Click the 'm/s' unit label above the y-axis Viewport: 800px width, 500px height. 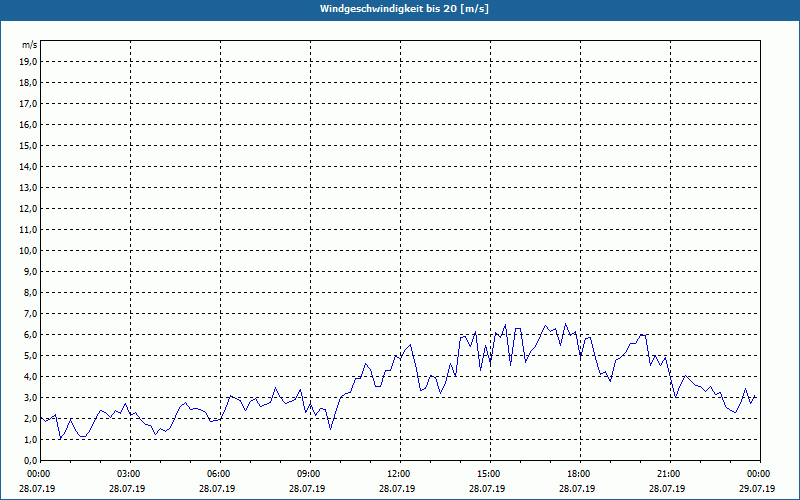pyautogui.click(x=30, y=45)
